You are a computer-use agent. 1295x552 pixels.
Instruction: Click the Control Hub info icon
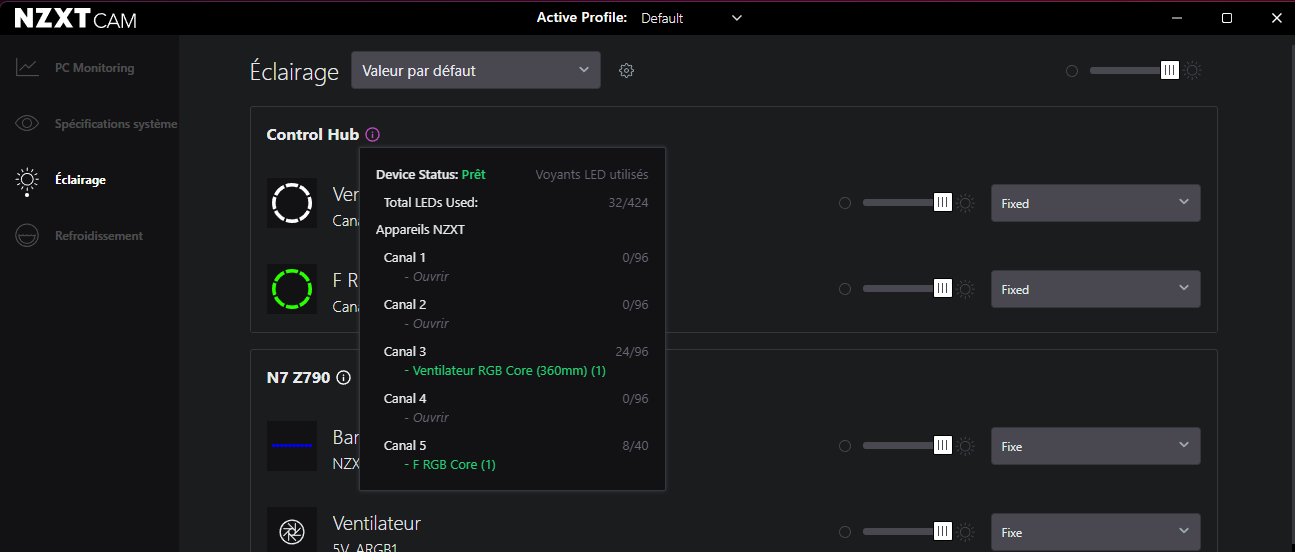tap(373, 134)
